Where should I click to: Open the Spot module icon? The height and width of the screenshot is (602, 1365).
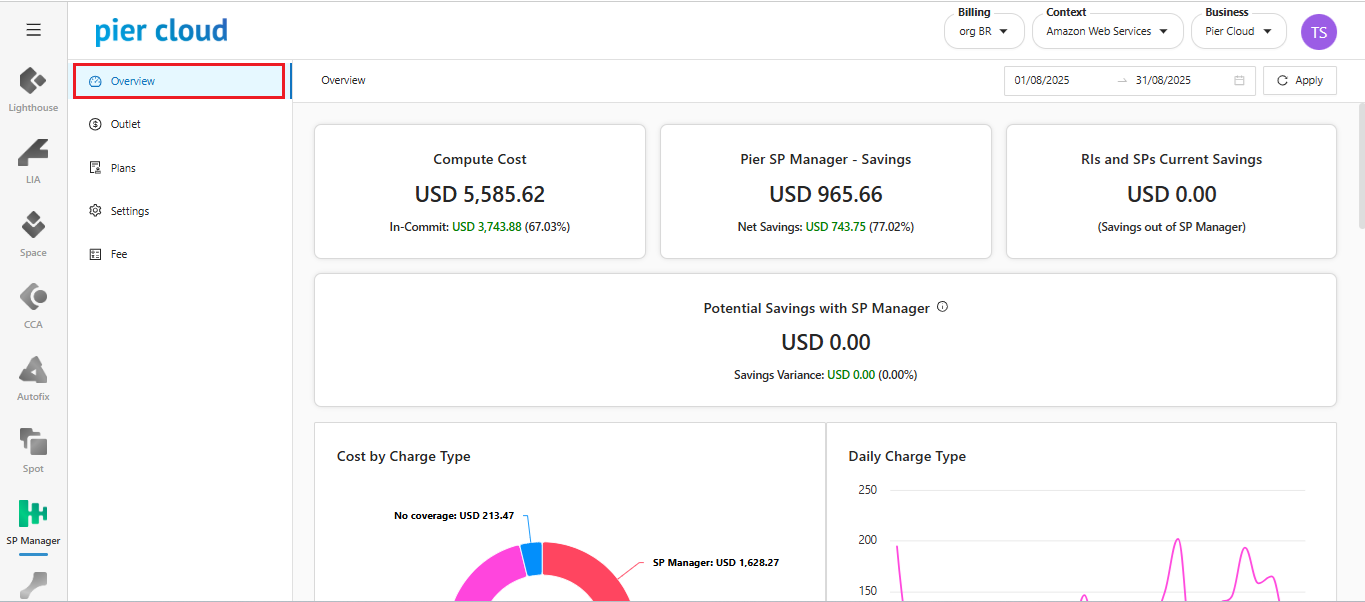[33, 441]
